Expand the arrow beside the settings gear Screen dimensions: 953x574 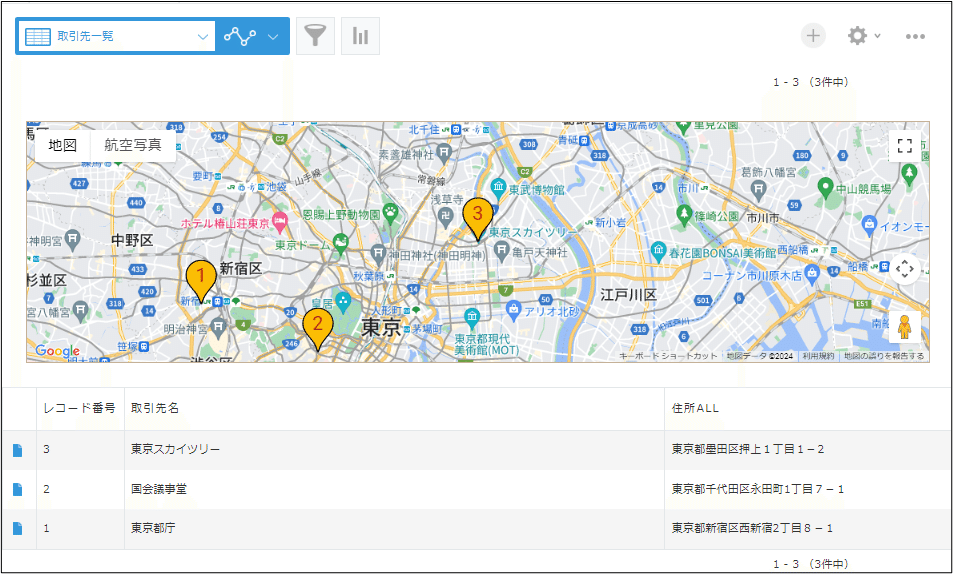pyautogui.click(x=877, y=36)
